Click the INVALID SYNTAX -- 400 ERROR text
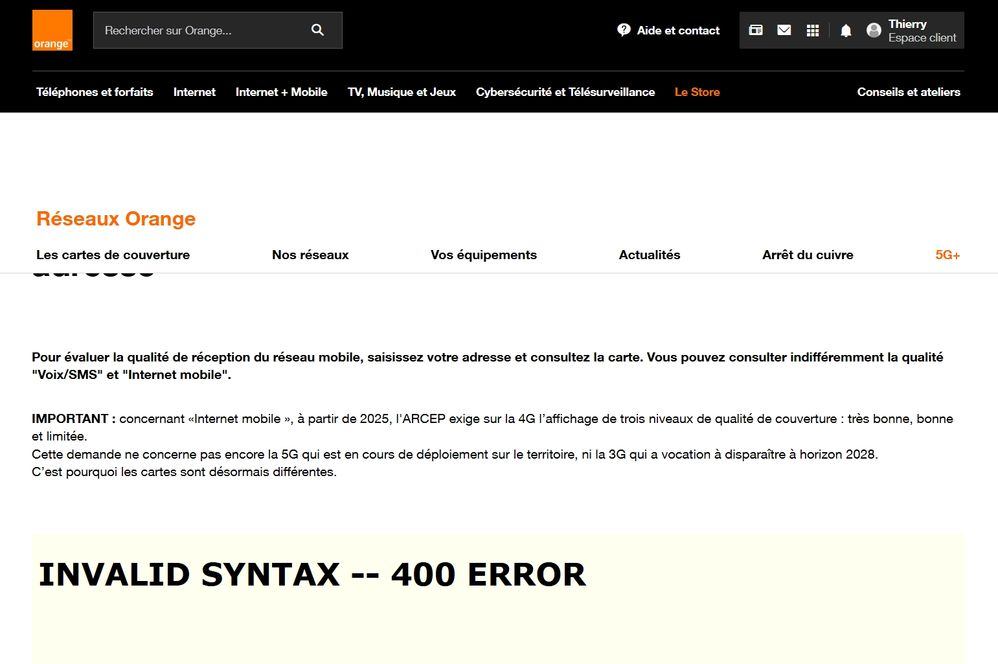 coord(312,574)
